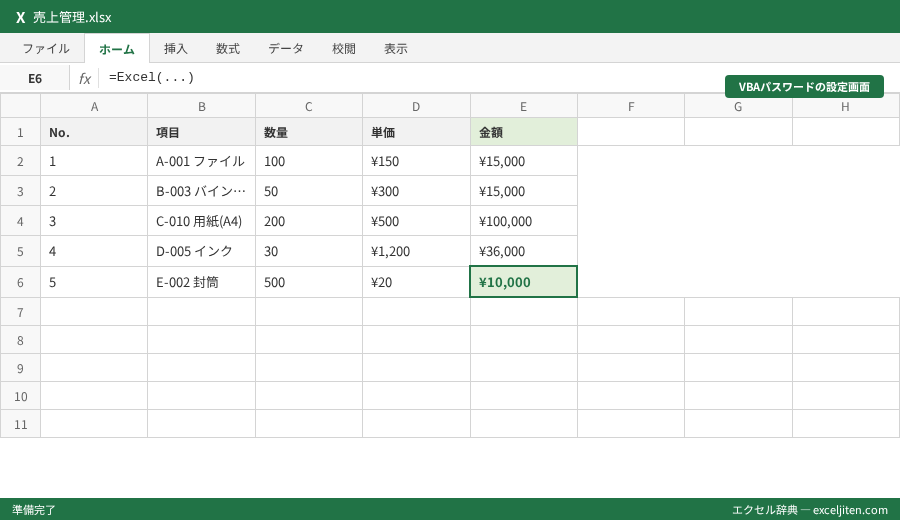900x520 pixels.
Task: Click the Excel X logo icon
Action: (21, 17)
